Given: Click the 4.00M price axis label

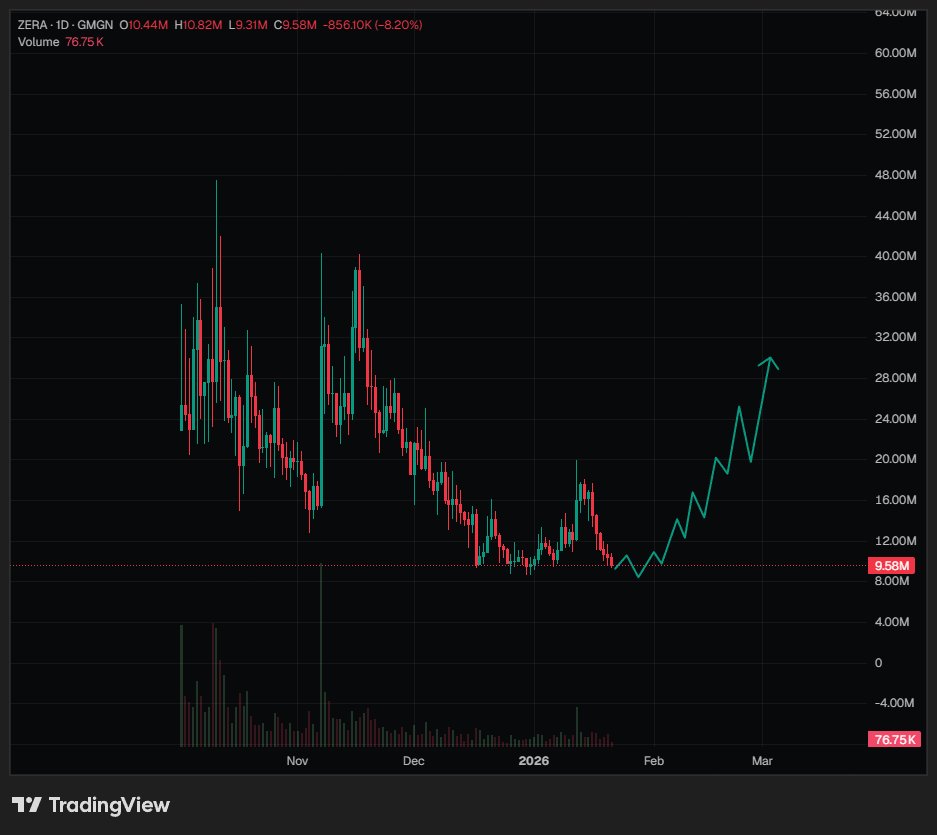Looking at the screenshot, I should pyautogui.click(x=892, y=622).
